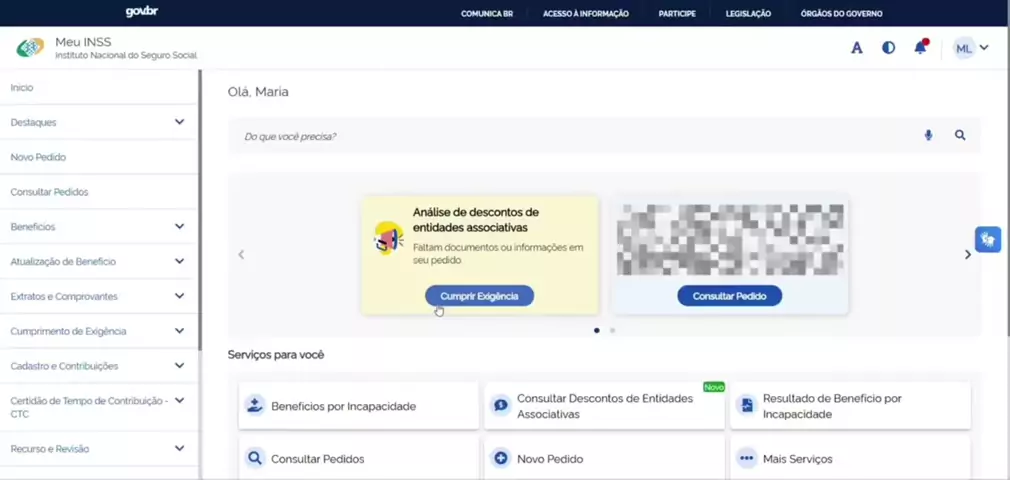Open the VLibras accessibility hand icon

pos(988,239)
